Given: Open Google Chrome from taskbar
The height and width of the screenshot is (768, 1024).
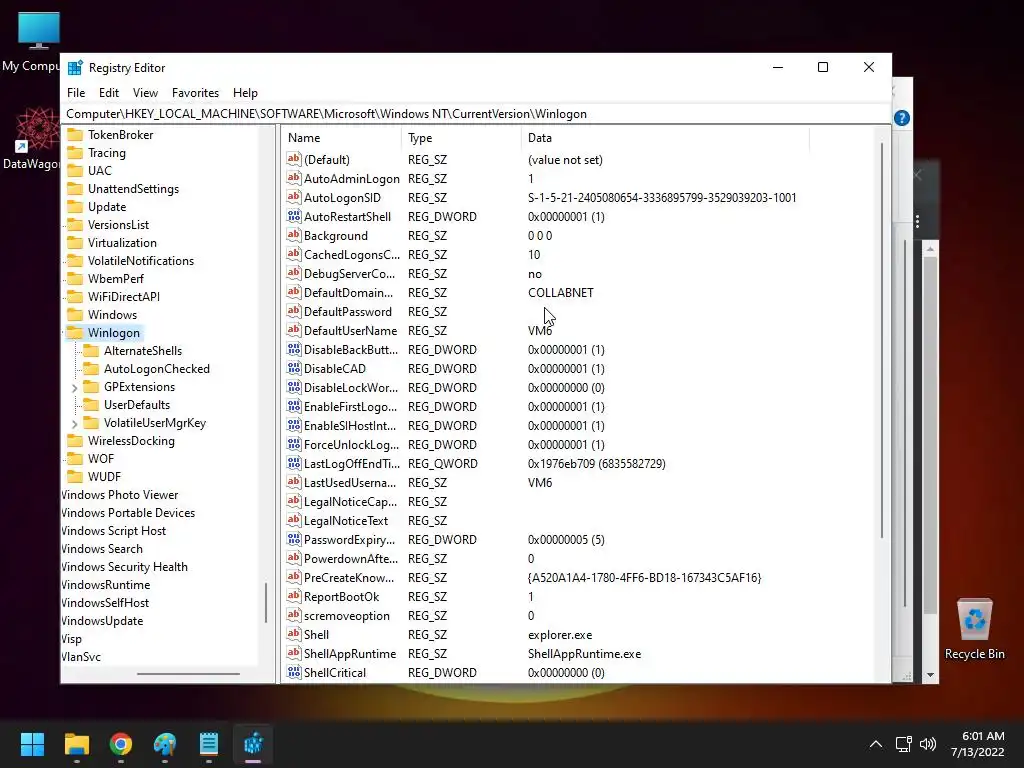Looking at the screenshot, I should point(121,744).
